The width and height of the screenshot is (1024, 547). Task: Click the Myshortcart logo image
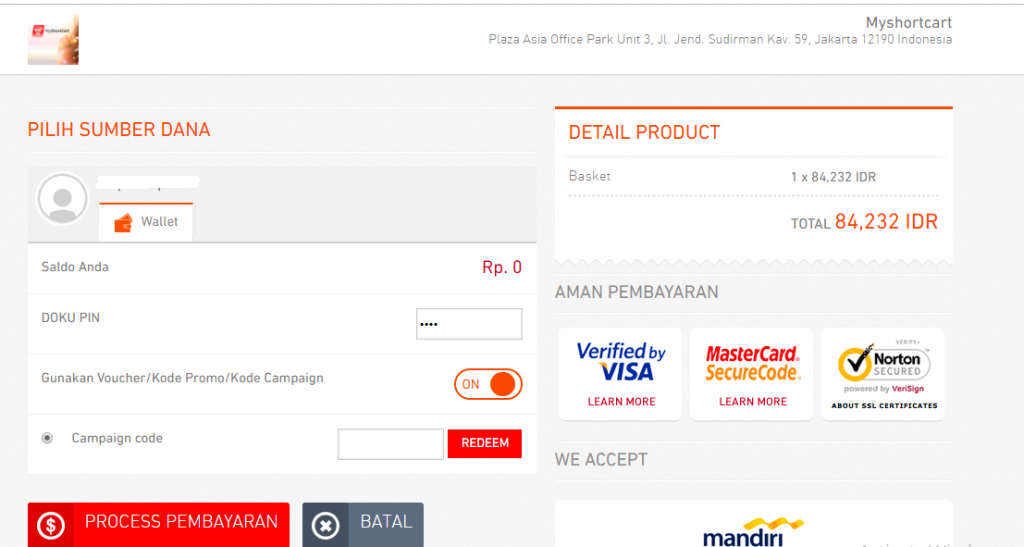pos(53,40)
